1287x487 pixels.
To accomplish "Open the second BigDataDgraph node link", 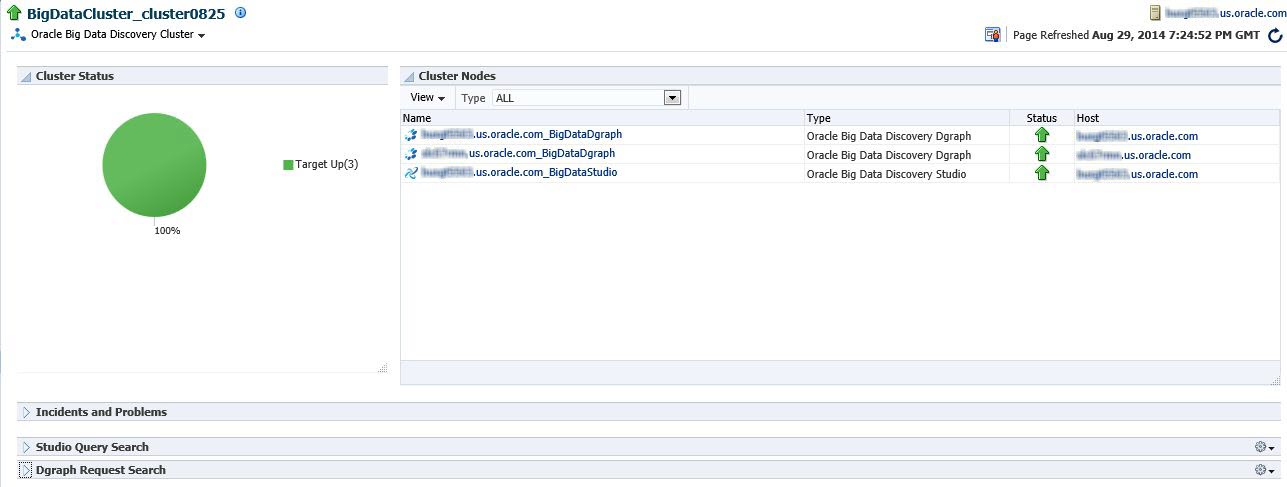I will 518,154.
